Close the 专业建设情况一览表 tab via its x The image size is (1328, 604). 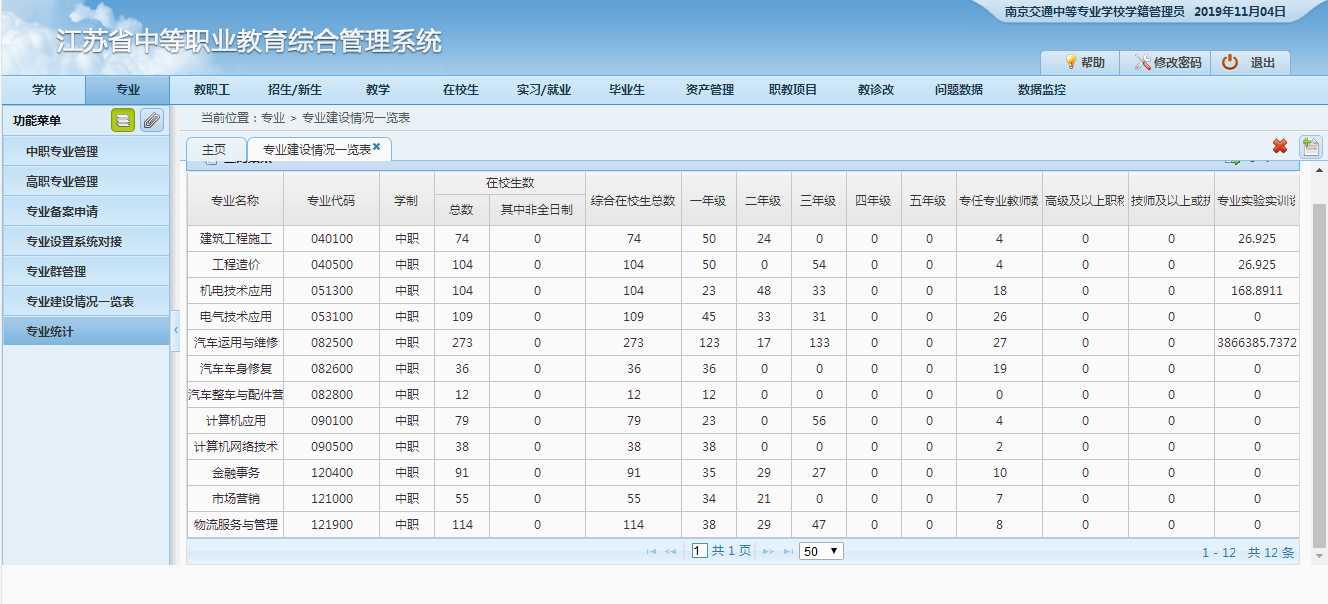pos(377,147)
